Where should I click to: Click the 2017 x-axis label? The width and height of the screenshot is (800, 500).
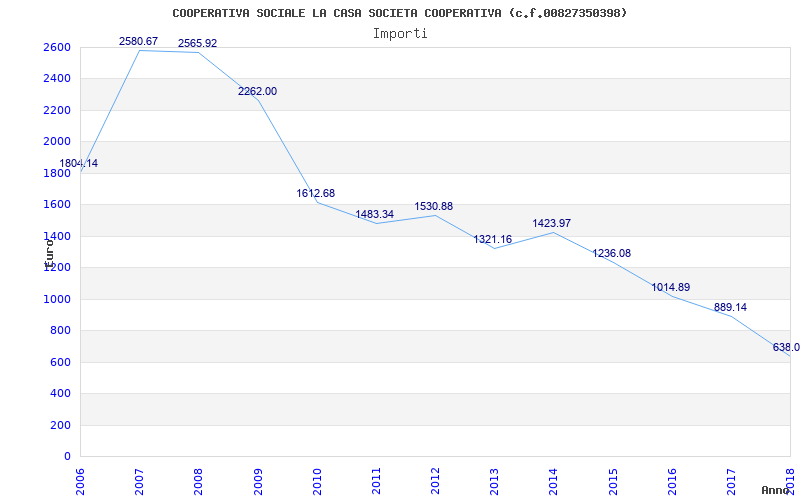tap(731, 481)
